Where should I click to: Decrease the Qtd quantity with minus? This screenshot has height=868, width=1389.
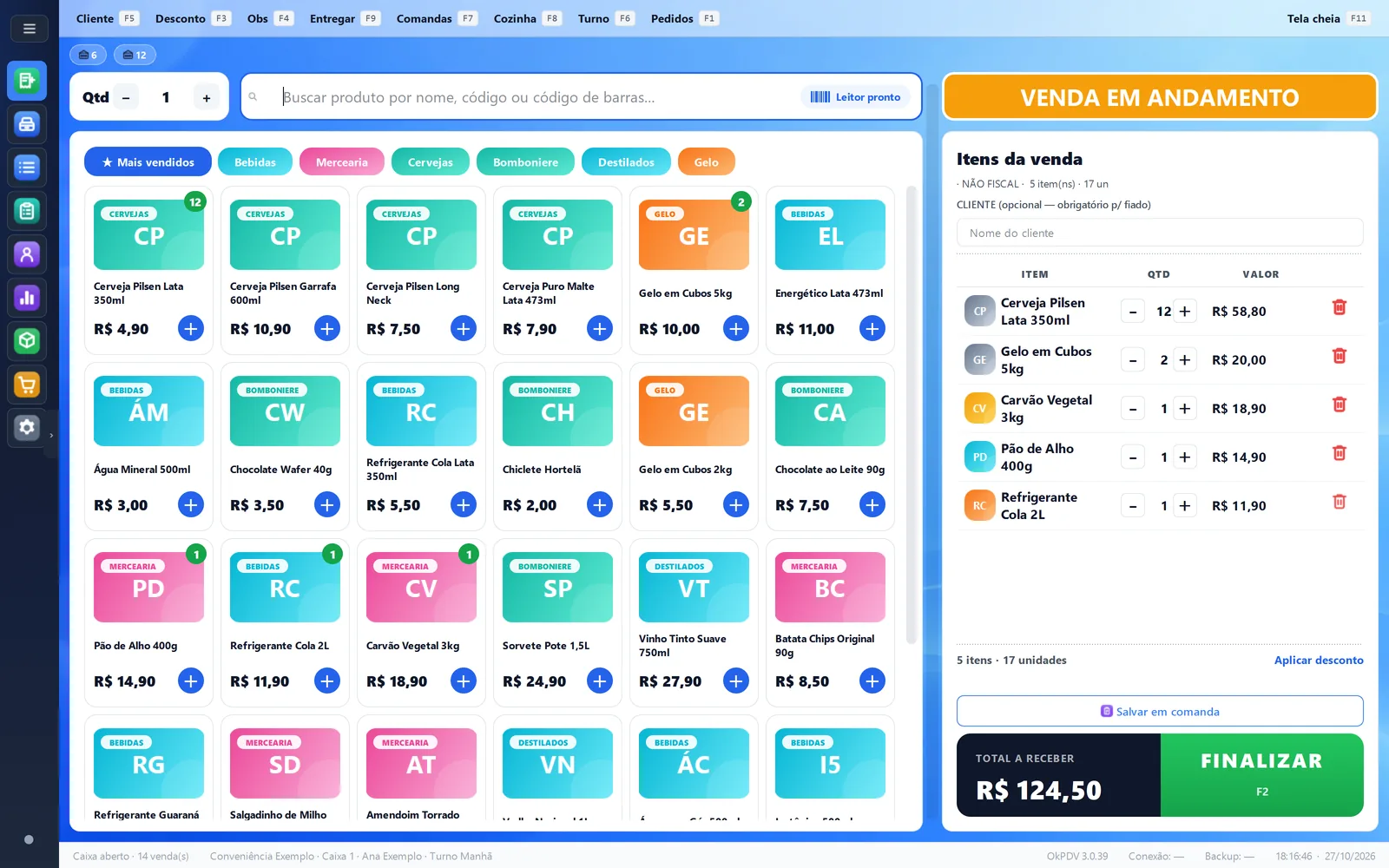126,98
